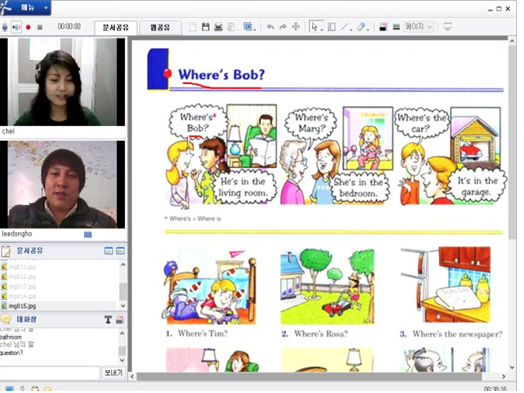Select the line drawing tool
The image size is (524, 393).
click(x=344, y=27)
